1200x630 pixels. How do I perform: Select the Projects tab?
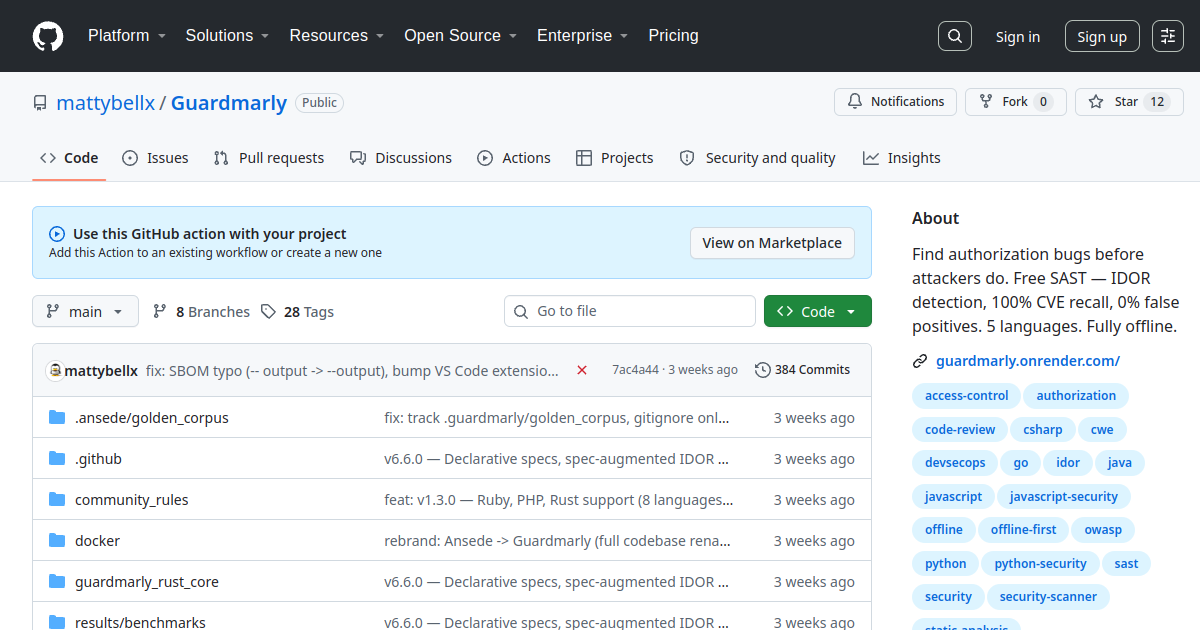click(x=615, y=158)
